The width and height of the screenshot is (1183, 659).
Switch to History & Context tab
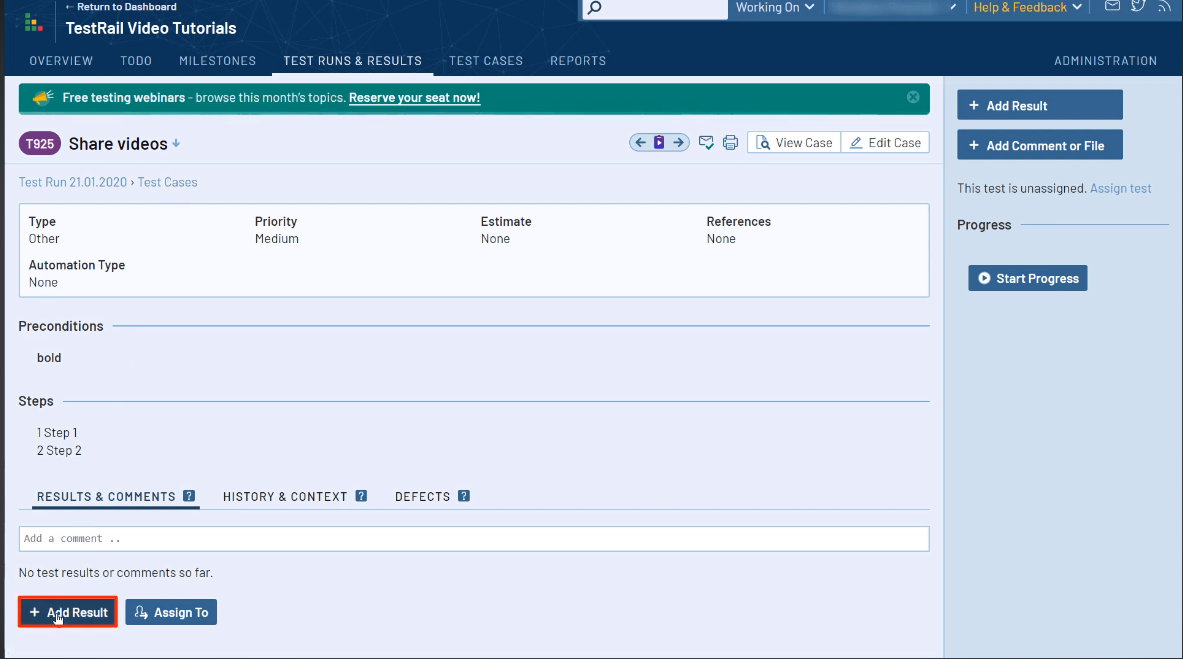point(285,496)
